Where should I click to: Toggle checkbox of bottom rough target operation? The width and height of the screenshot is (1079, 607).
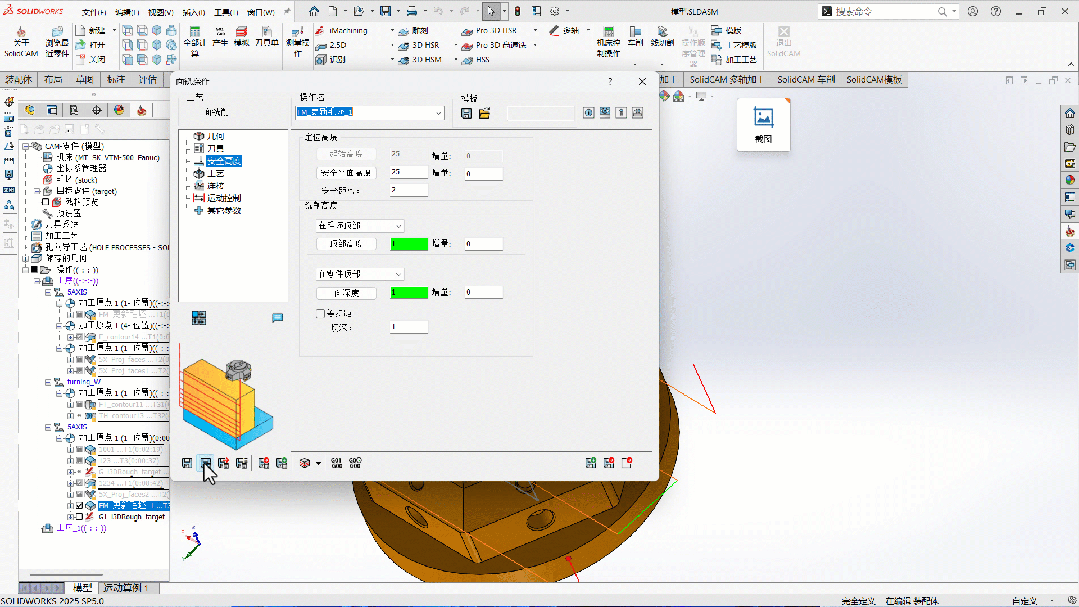pos(79,517)
